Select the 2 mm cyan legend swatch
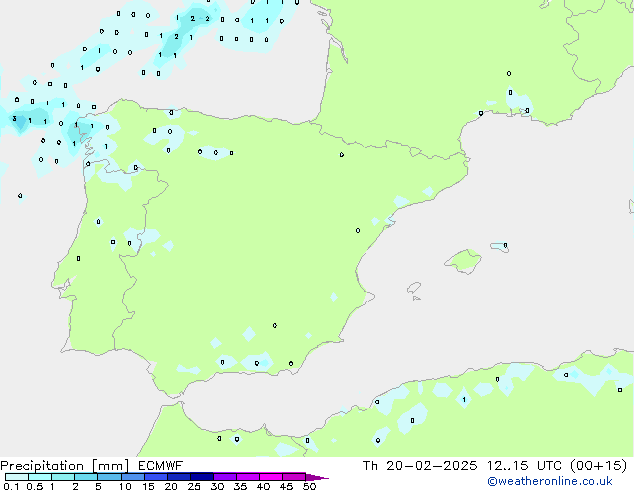This screenshot has width=634, height=490. tap(85, 477)
